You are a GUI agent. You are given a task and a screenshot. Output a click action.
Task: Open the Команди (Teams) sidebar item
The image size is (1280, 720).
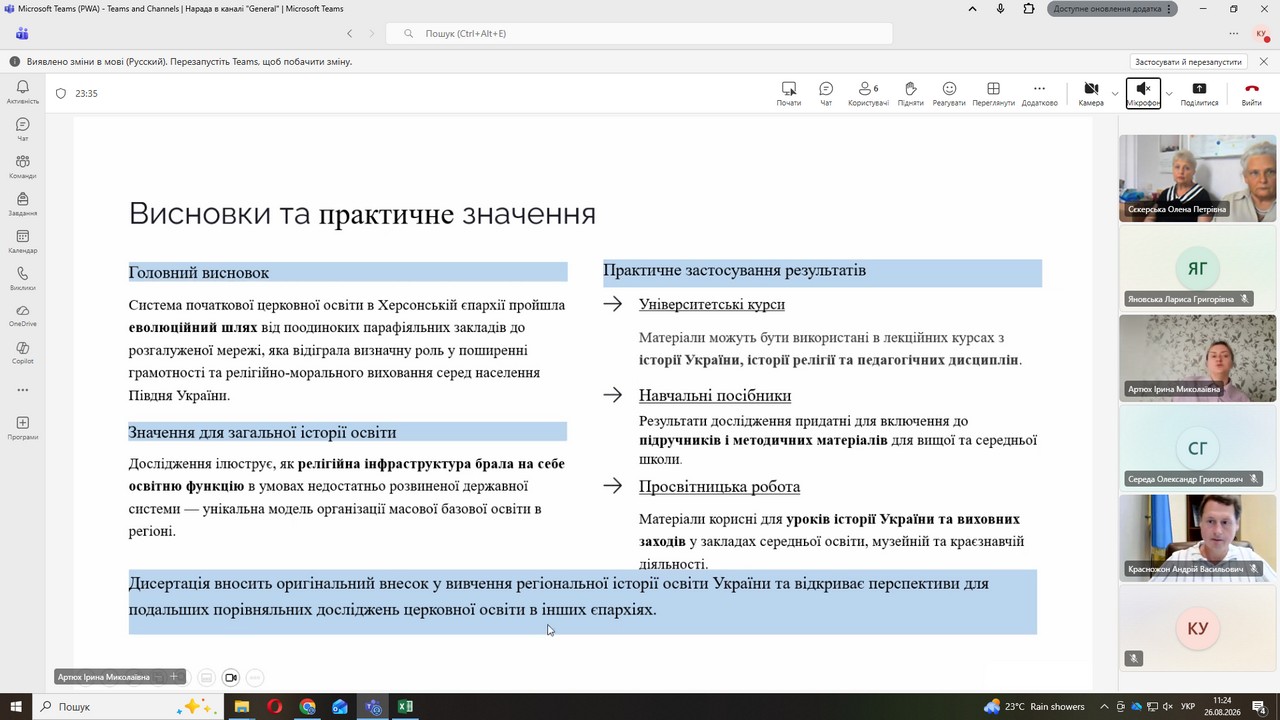tap(22, 166)
